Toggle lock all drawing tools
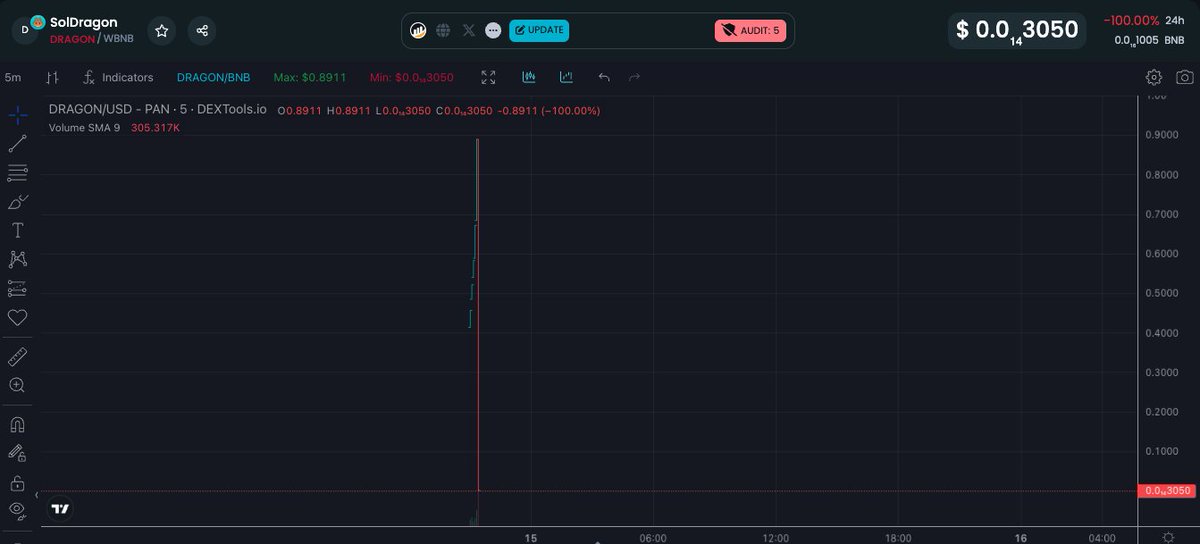 tap(17, 483)
